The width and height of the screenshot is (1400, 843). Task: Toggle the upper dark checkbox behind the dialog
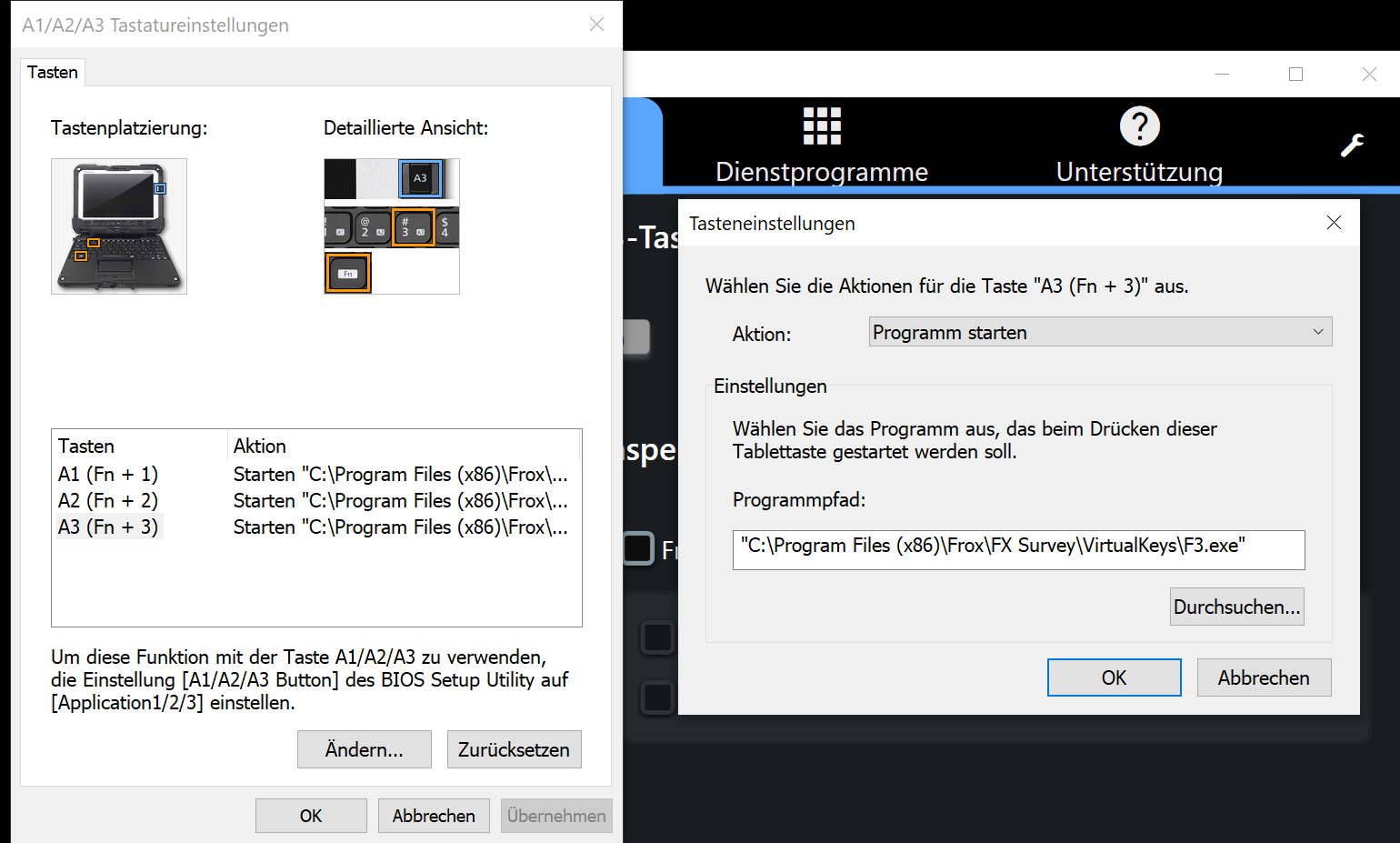[657, 637]
